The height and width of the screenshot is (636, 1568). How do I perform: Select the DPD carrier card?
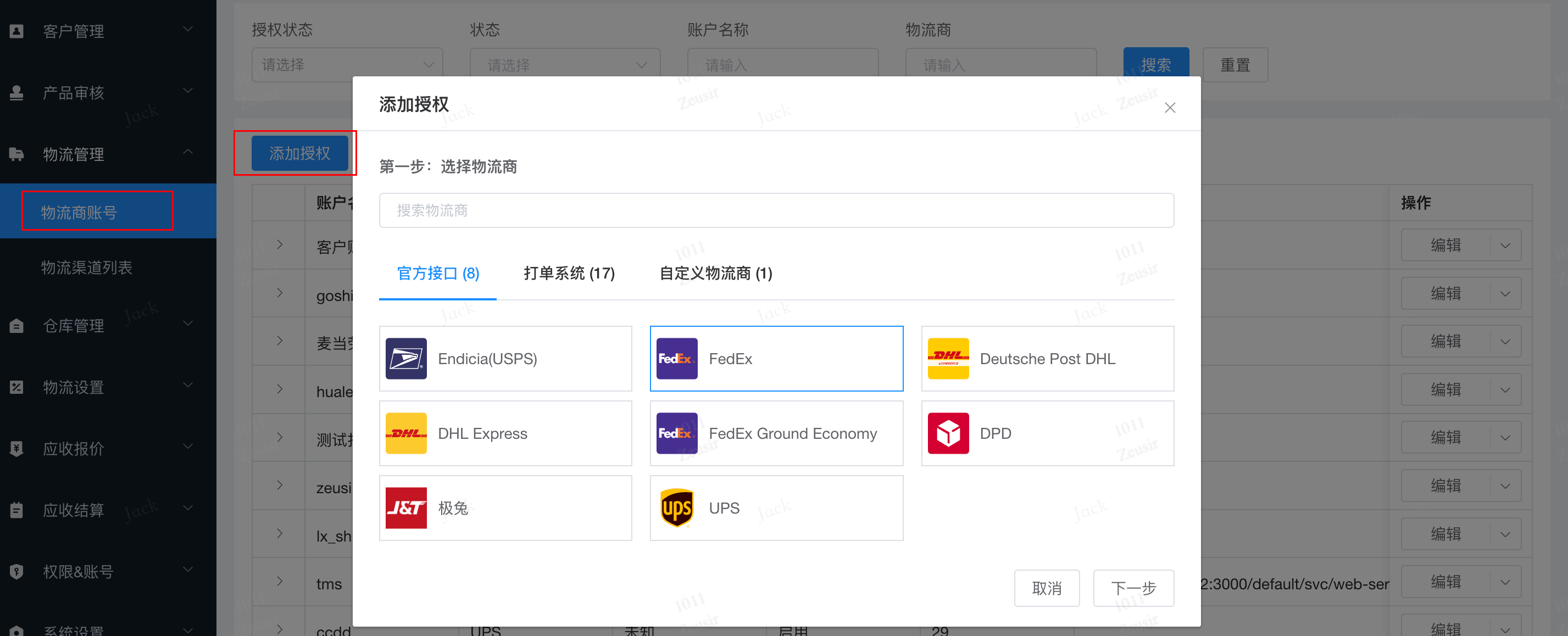point(1047,433)
